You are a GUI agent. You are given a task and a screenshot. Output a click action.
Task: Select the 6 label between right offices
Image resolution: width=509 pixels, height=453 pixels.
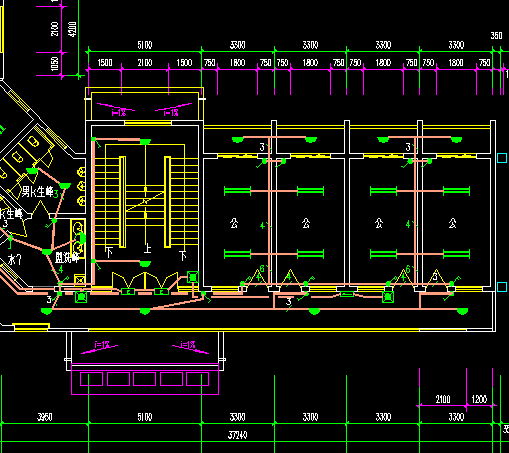tap(408, 268)
